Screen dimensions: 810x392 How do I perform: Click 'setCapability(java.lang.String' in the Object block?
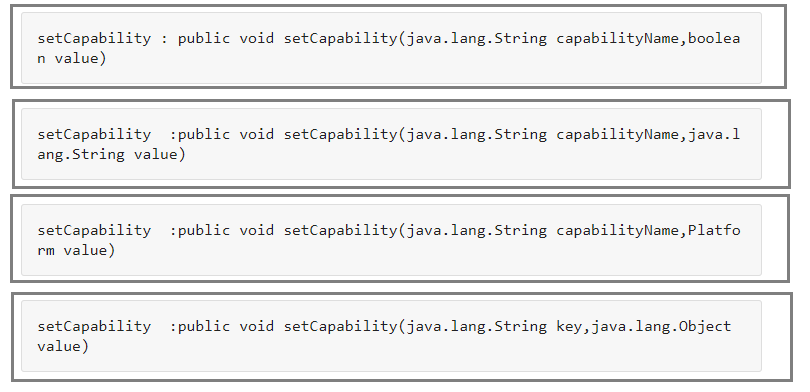(415, 327)
